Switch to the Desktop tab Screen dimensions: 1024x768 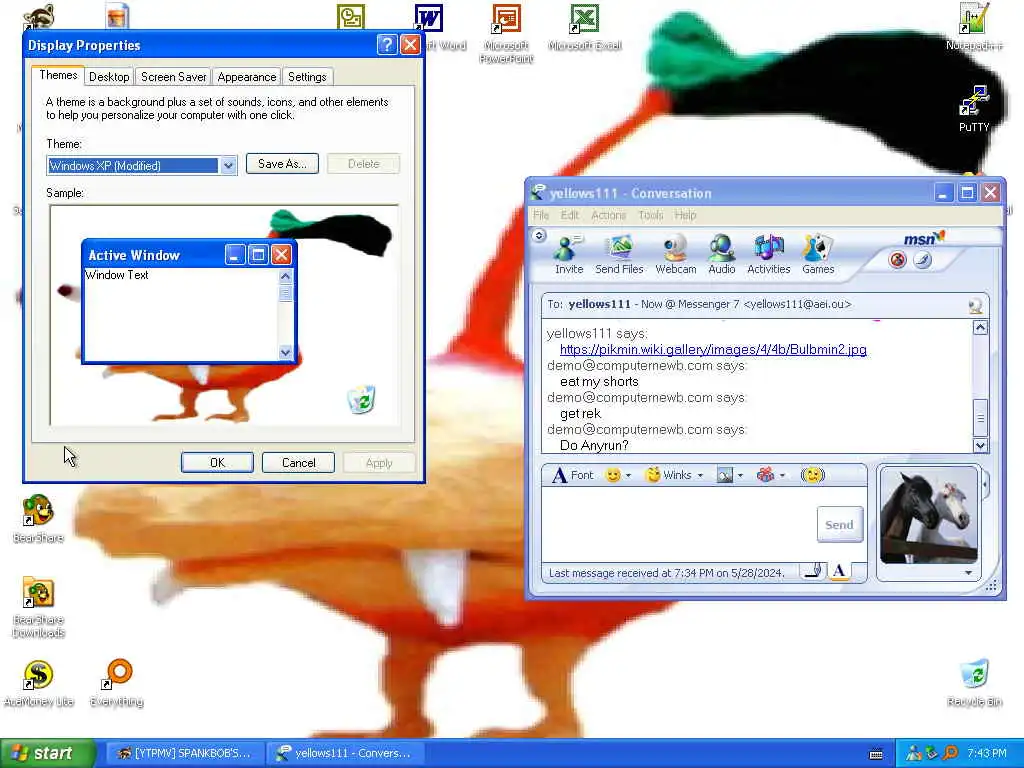[x=109, y=77]
